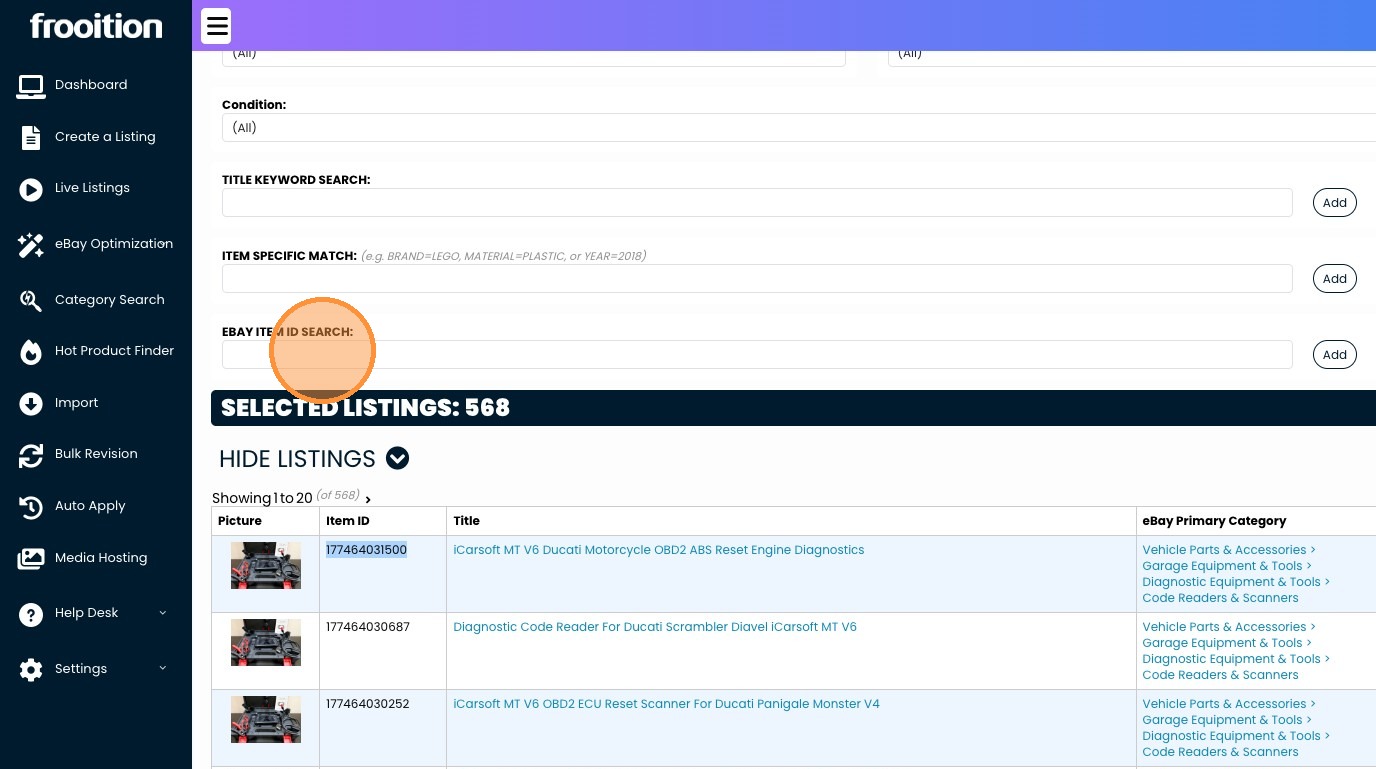Click the Auto Apply history icon
The width and height of the screenshot is (1376, 769).
(x=31, y=507)
